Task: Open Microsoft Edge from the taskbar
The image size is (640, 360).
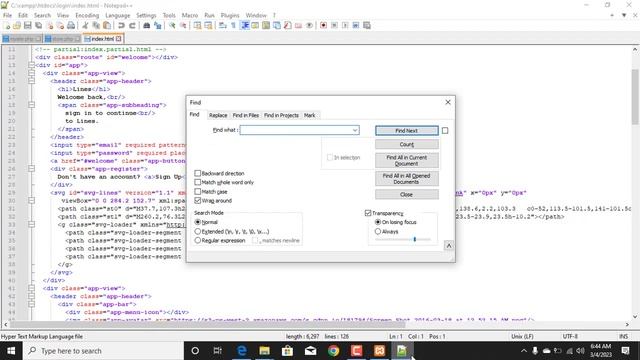Action: [242, 351]
